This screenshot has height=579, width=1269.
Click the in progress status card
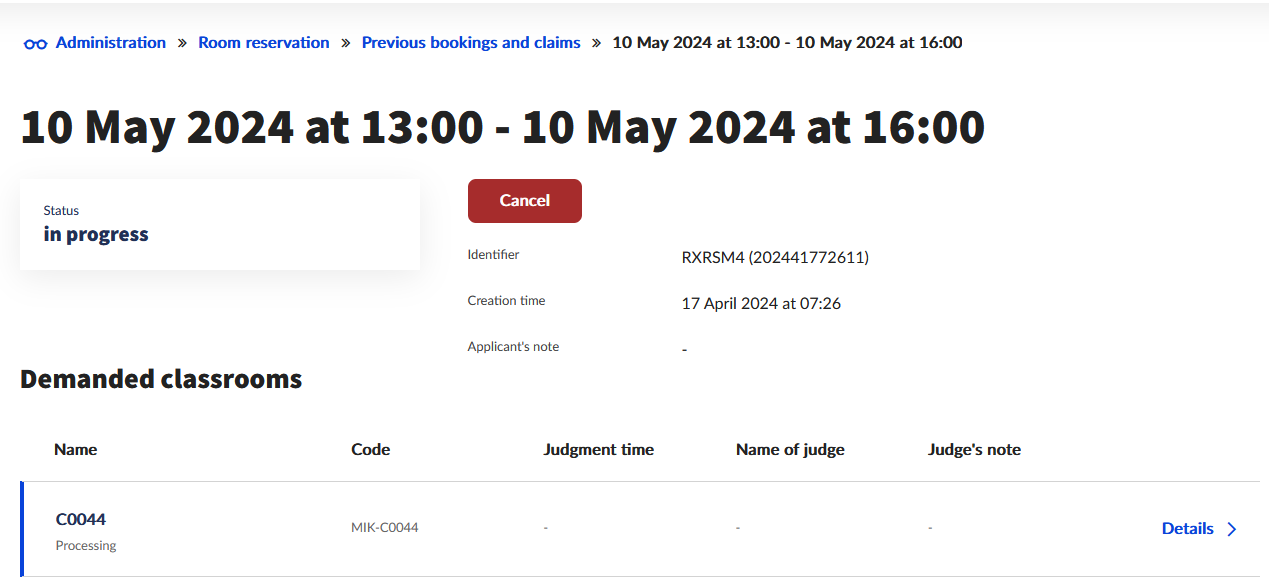(x=220, y=225)
